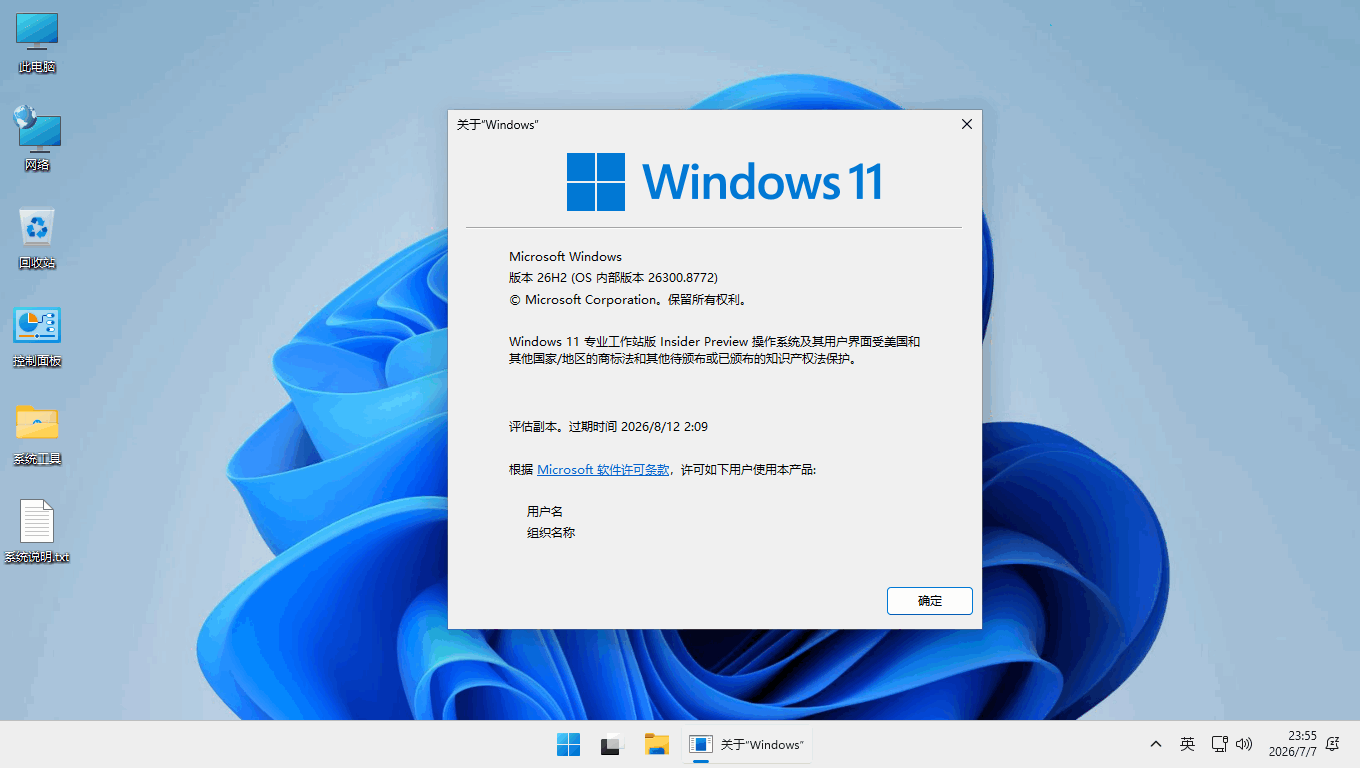Launch File Explorer from the taskbar
1360x768 pixels.
[656, 745]
